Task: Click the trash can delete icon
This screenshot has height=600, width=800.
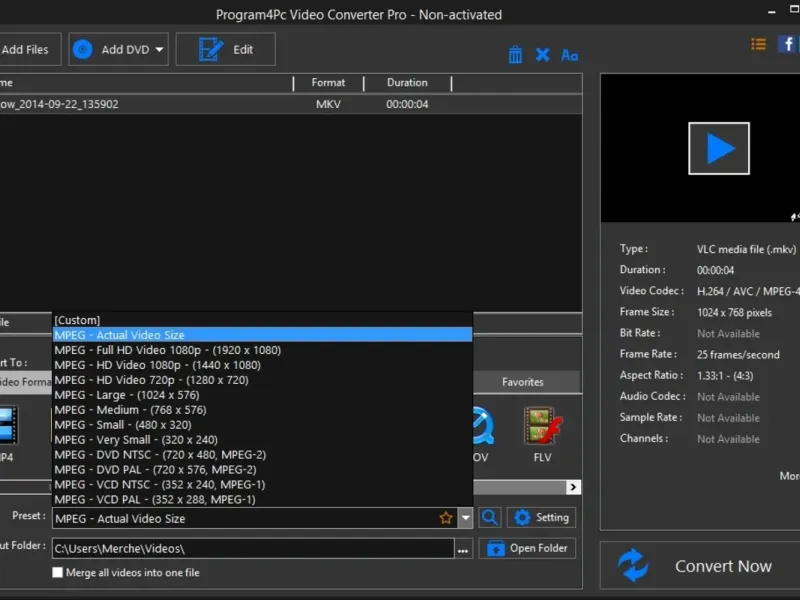Action: (x=515, y=55)
